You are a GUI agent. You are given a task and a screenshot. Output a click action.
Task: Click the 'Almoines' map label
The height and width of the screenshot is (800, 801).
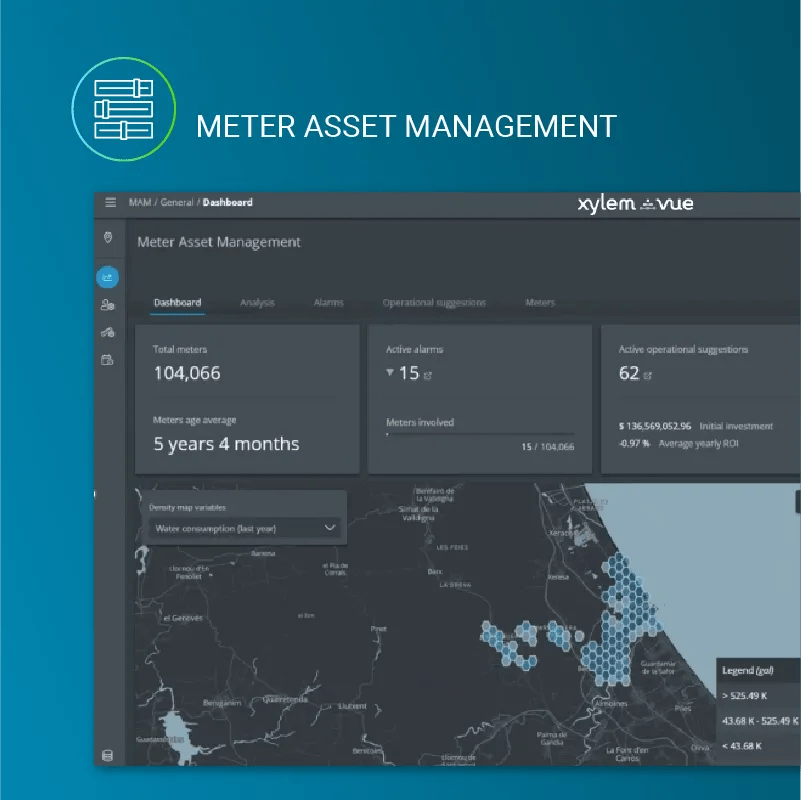click(611, 703)
